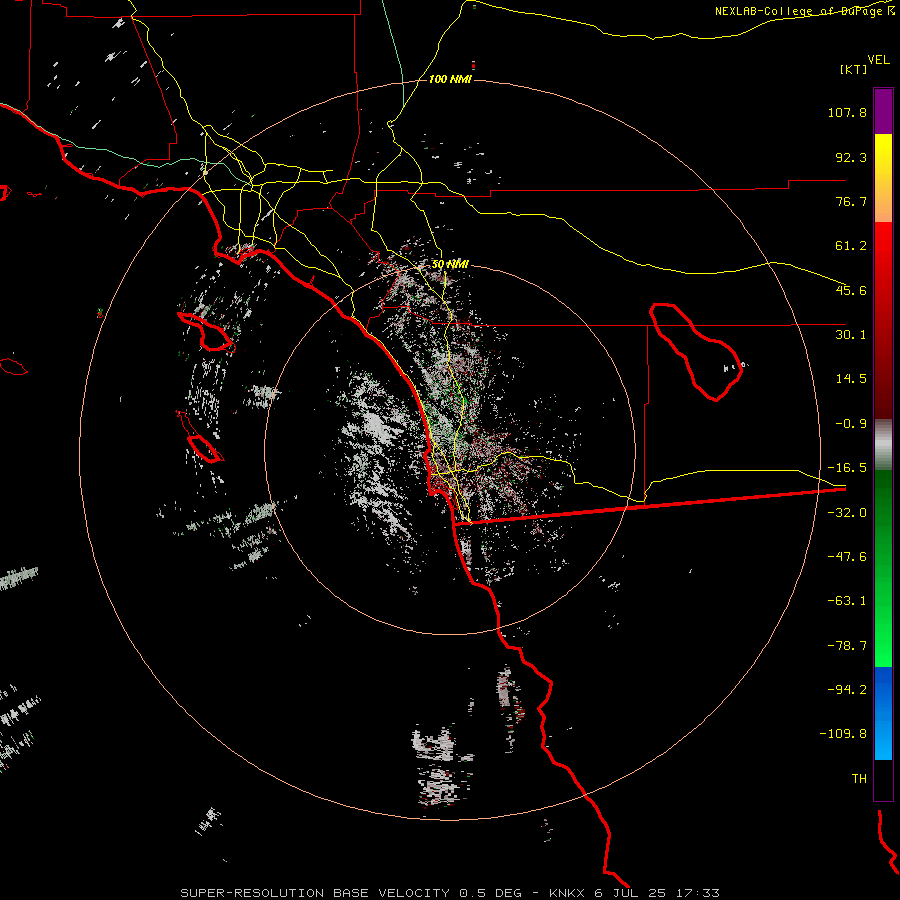Click the Salton Sea outline on map
Image resolution: width=900 pixels, height=900 pixels.
pos(696,352)
